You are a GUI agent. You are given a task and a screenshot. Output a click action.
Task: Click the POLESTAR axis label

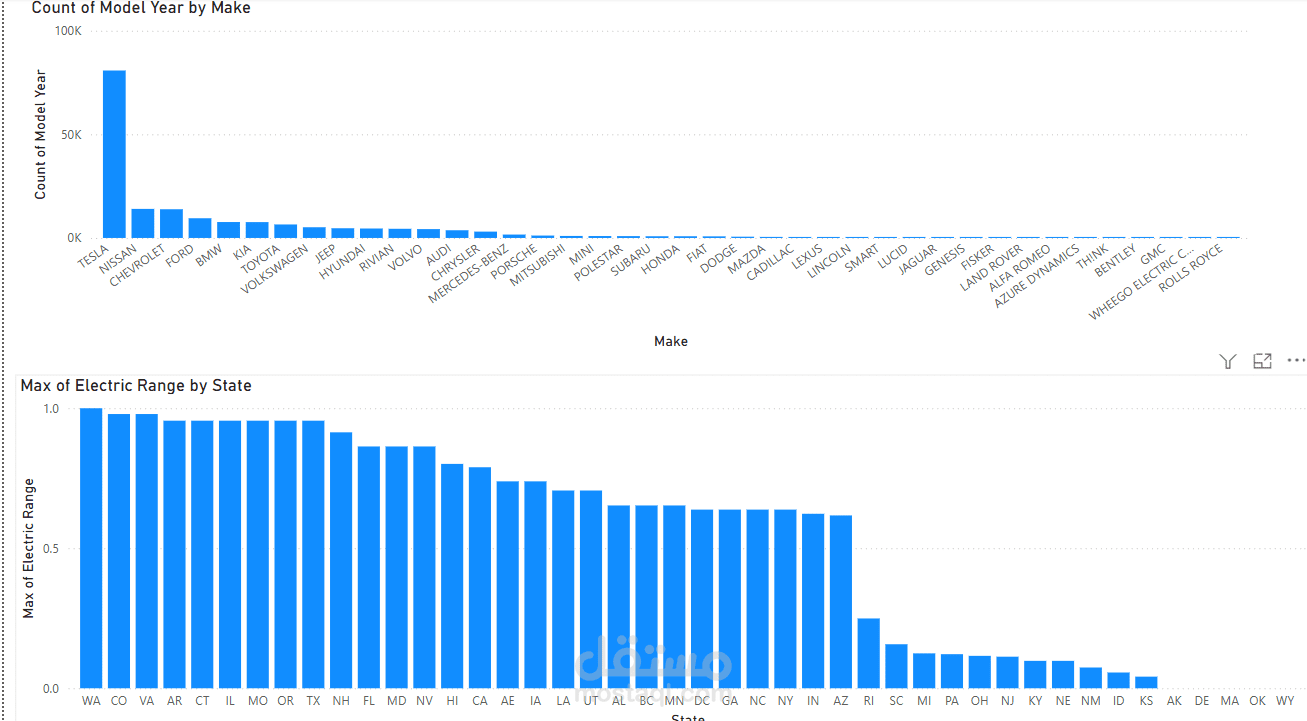[599, 264]
